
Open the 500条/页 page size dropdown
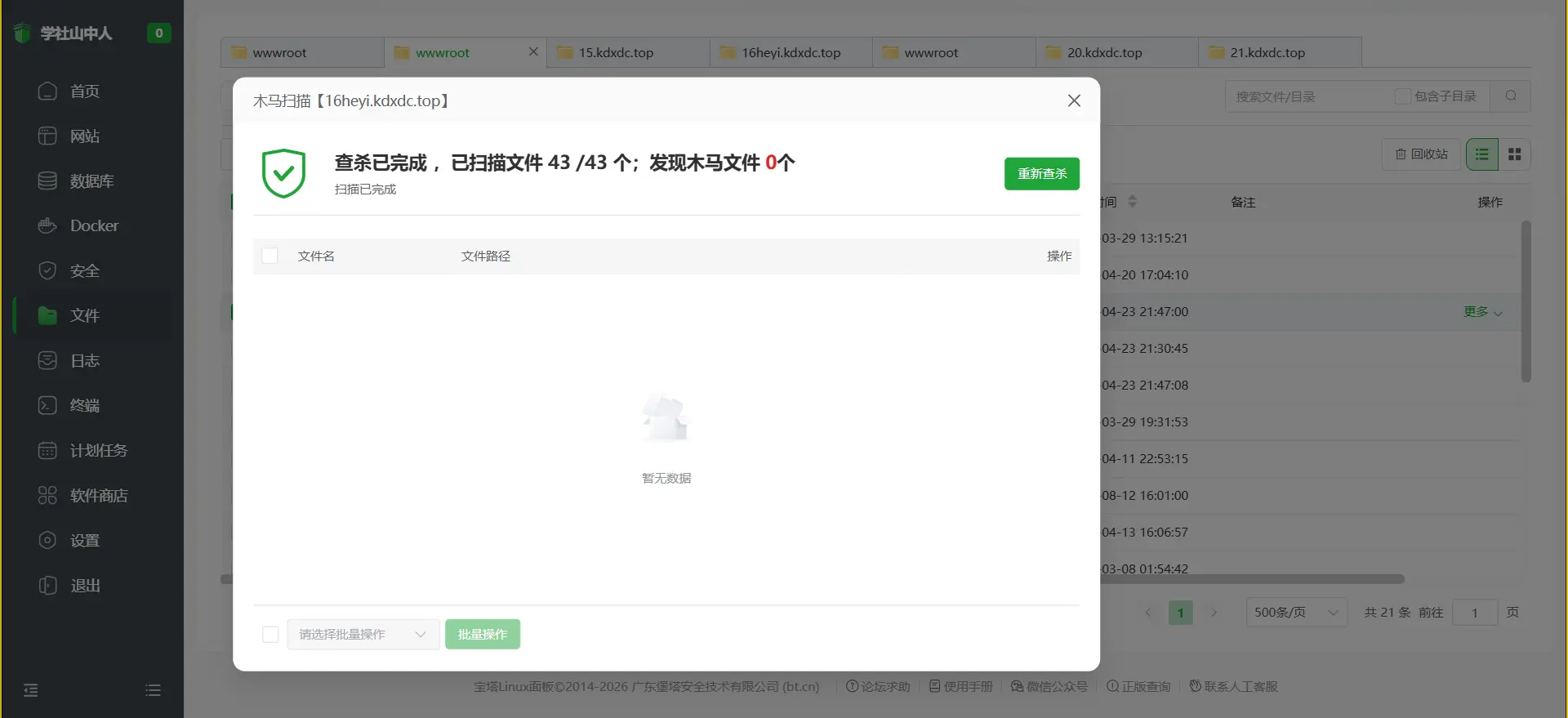point(1297,613)
